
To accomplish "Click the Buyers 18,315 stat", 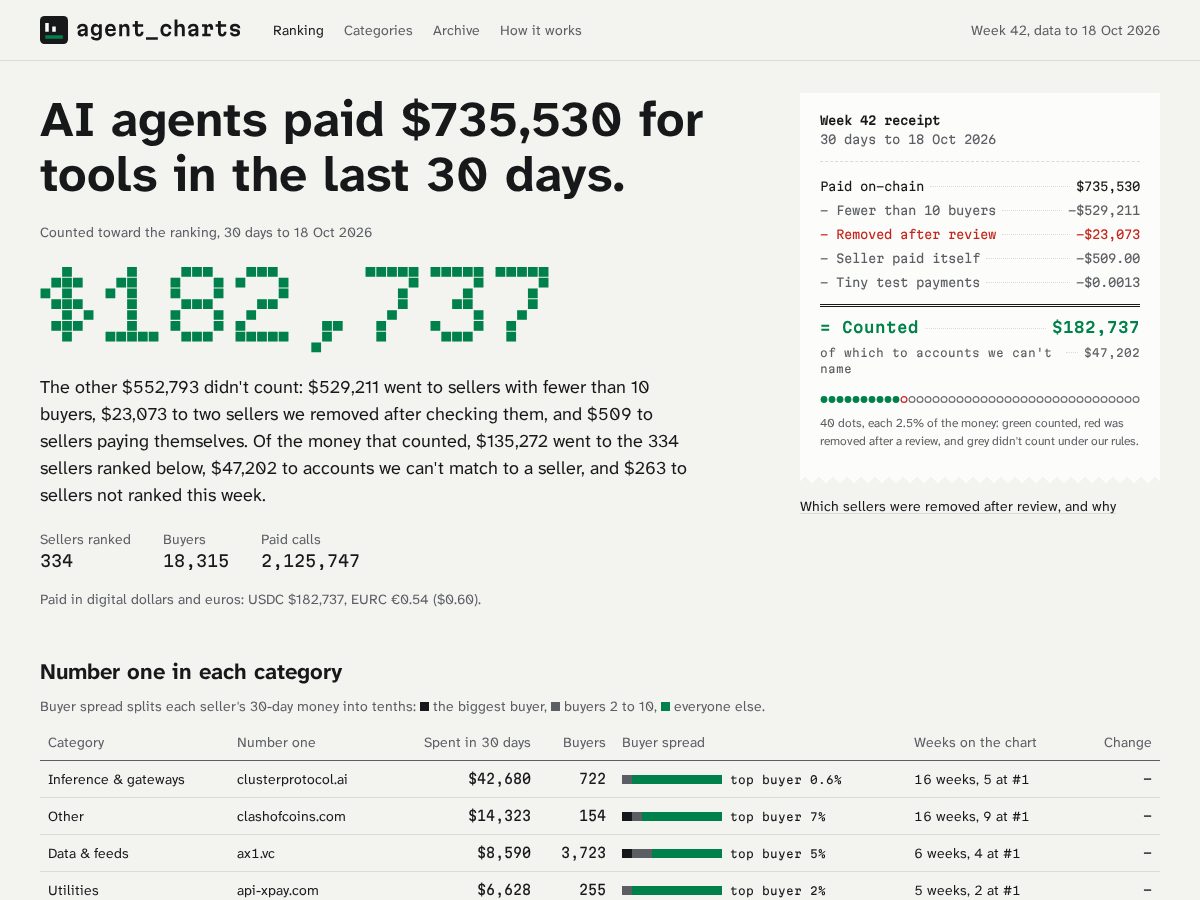I will coord(196,551).
